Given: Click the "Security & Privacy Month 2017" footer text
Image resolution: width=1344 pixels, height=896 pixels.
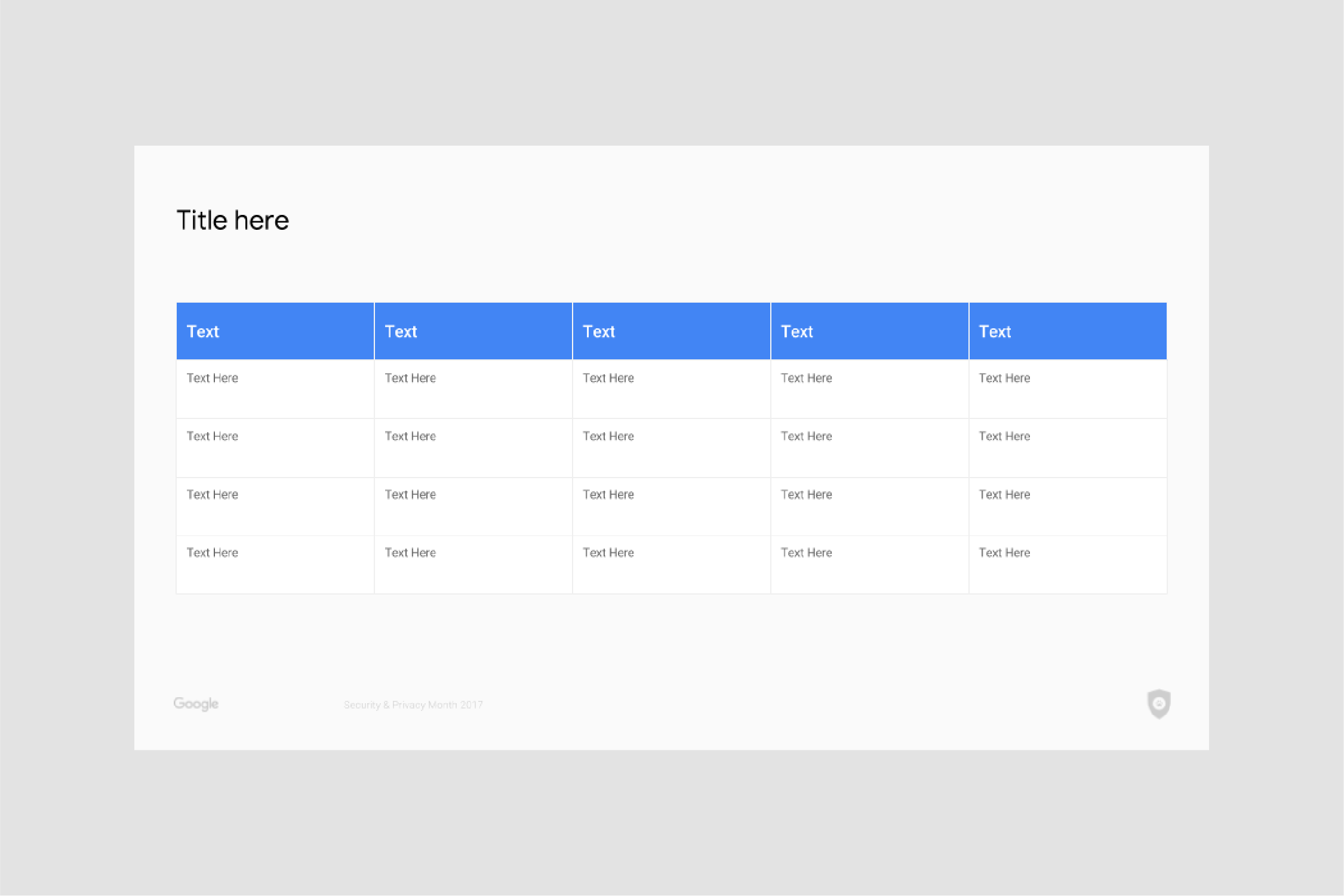Looking at the screenshot, I should (x=413, y=705).
